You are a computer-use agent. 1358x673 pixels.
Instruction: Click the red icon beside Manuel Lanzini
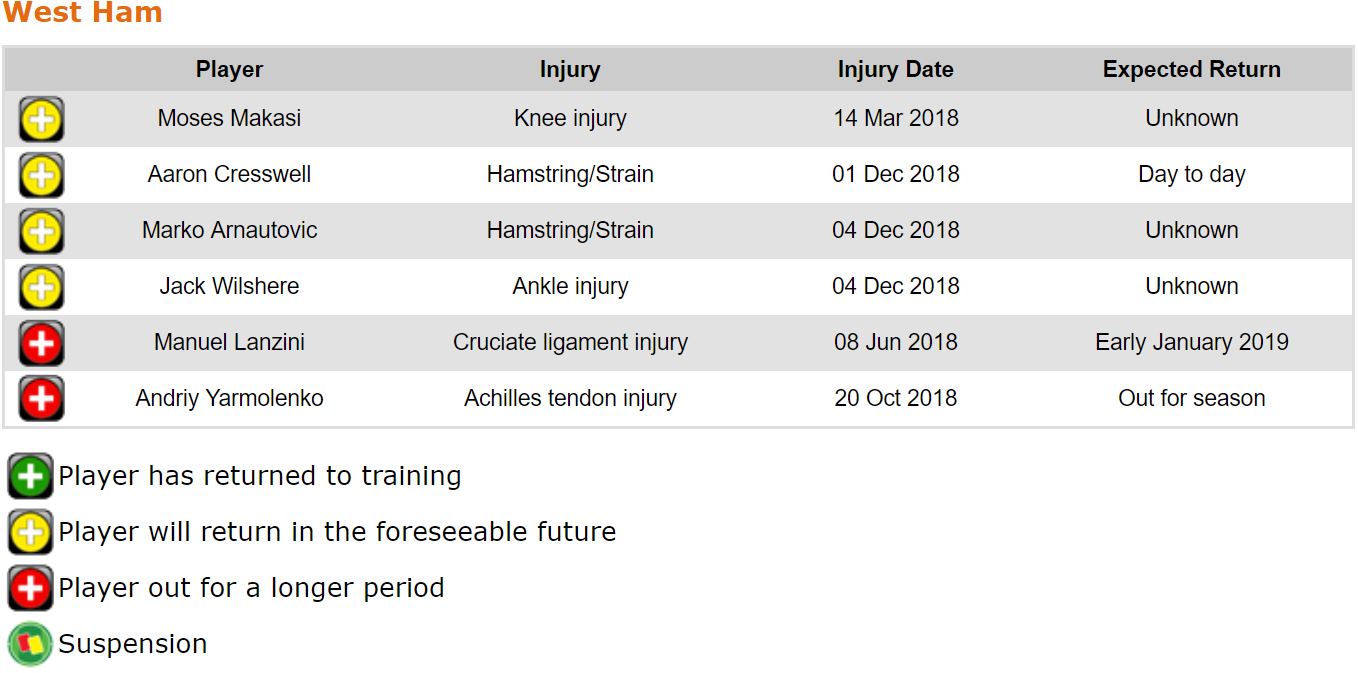[41, 343]
